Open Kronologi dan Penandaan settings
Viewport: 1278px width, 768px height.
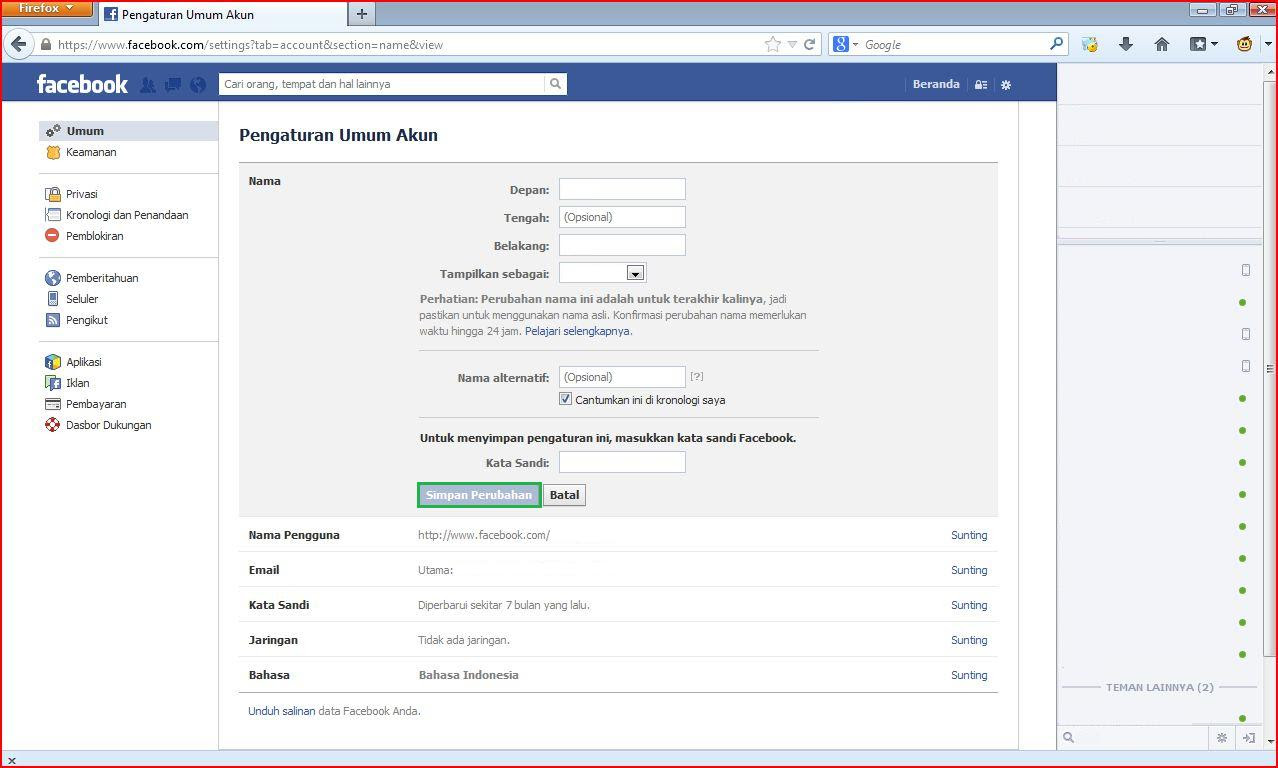(128, 215)
